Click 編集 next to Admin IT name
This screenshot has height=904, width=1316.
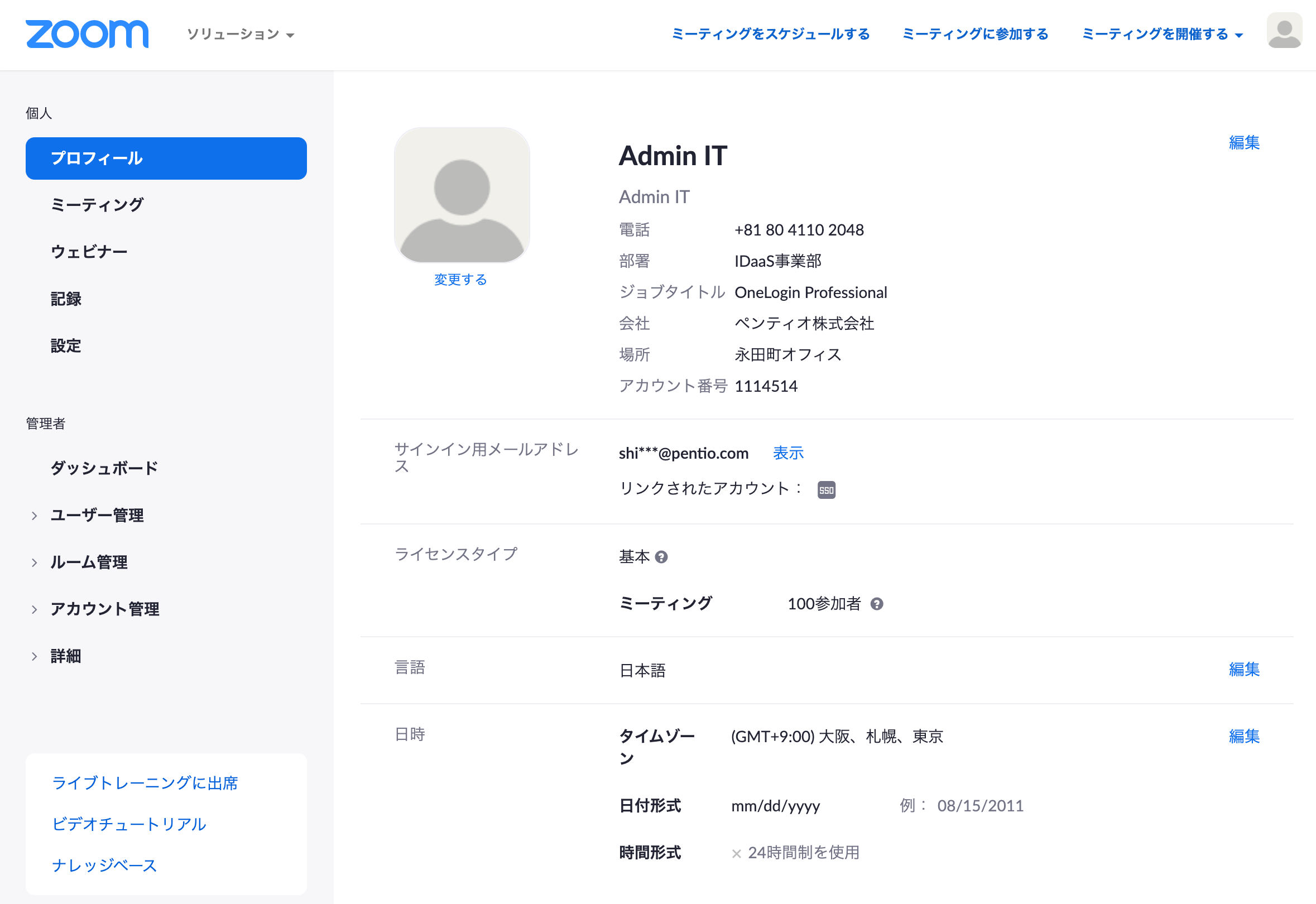pos(1244,143)
